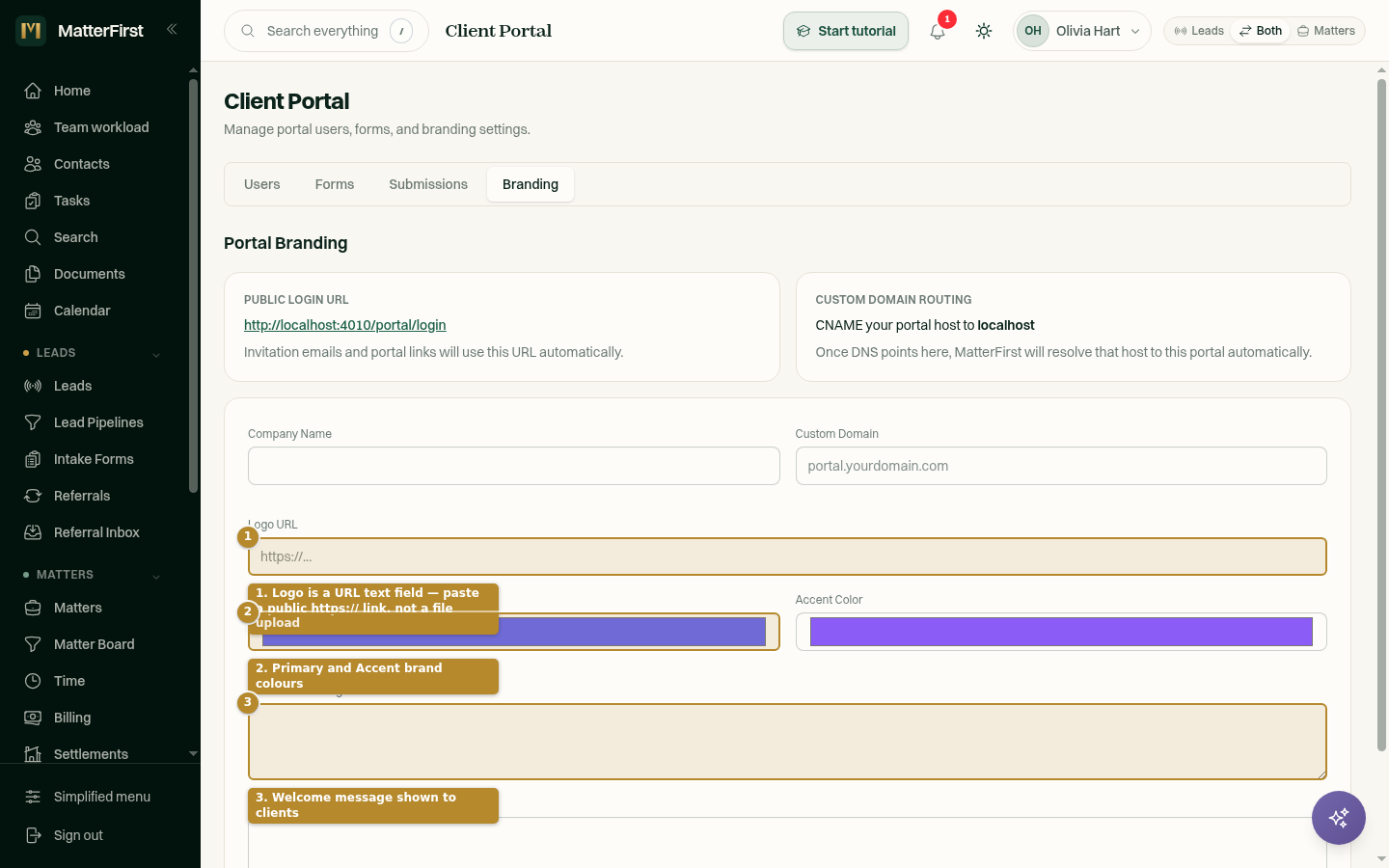Viewport: 1389px width, 868px height.
Task: Open Intake Forms from the sidebar
Action: [93, 459]
